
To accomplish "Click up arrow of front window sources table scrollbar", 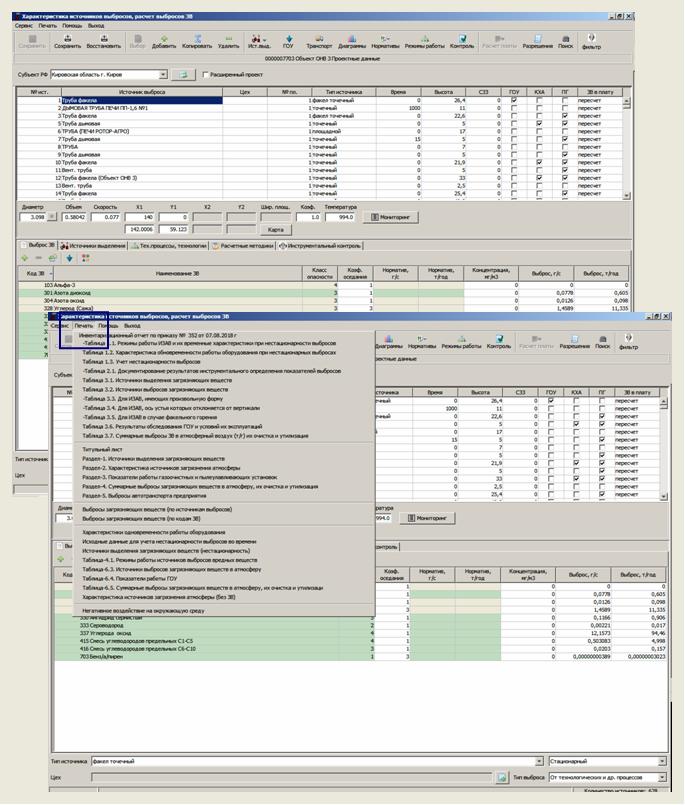I will (663, 401).
